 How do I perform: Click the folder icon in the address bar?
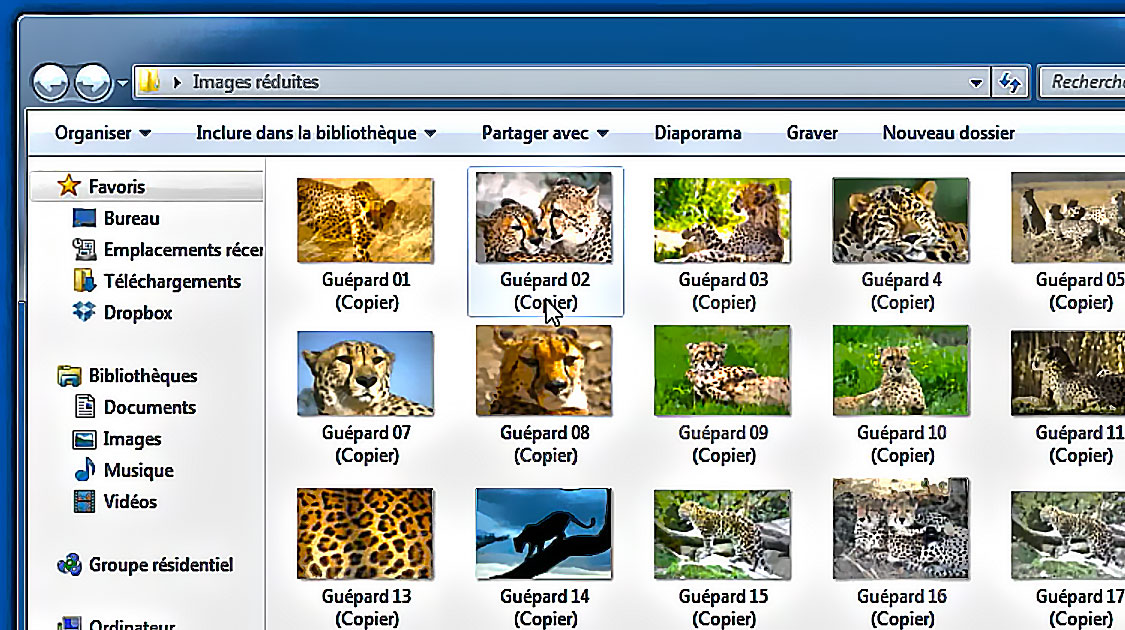tap(149, 81)
